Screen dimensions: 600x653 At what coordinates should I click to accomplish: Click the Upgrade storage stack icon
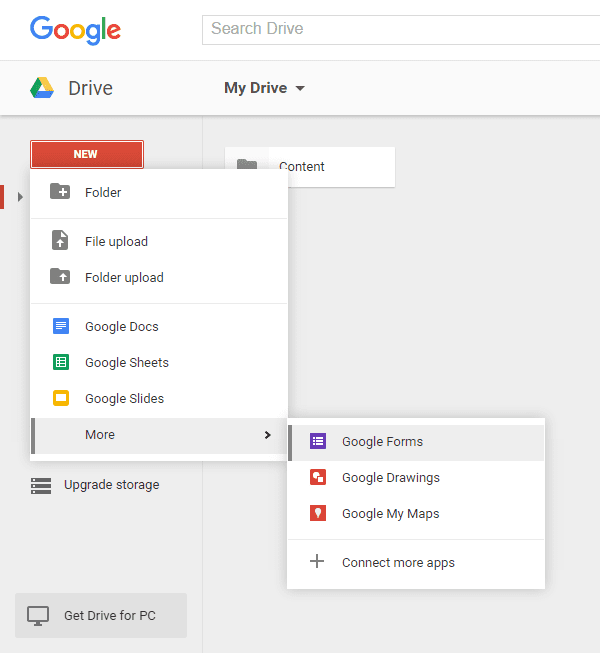pos(41,486)
